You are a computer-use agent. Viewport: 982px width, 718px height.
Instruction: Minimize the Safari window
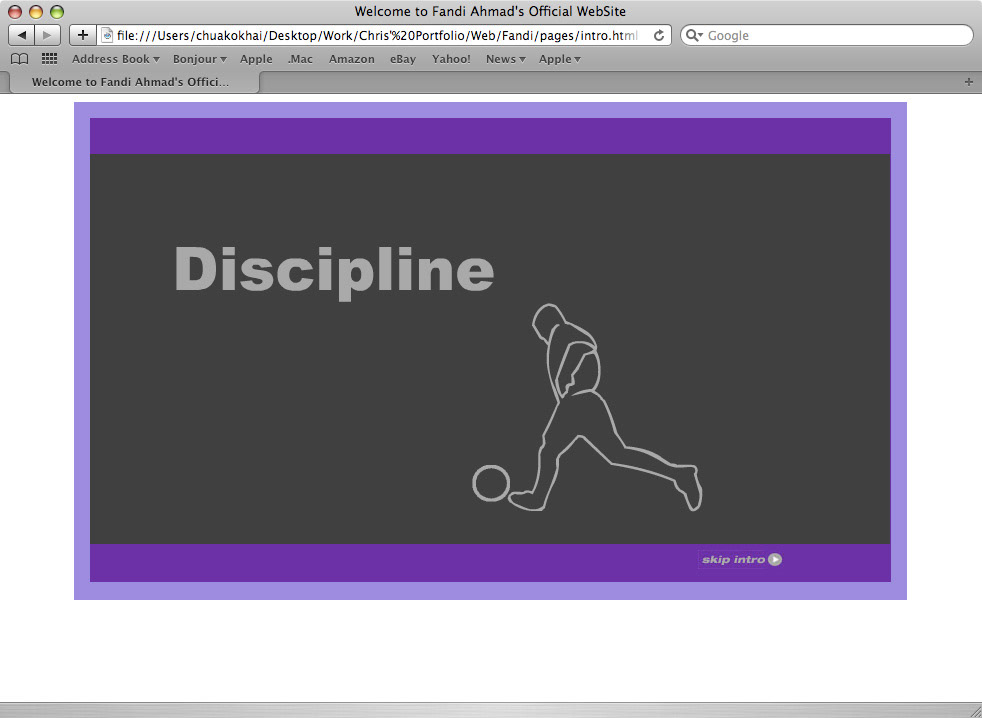tap(36, 12)
